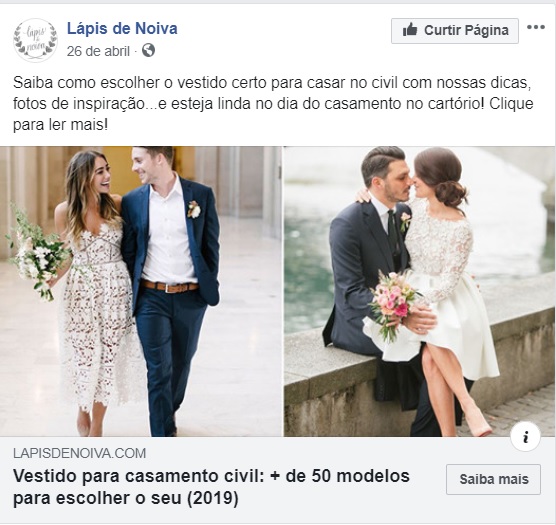Click the thumbs-up icon in Curtir Página
Viewport: 556px width, 525px height.
(410, 30)
